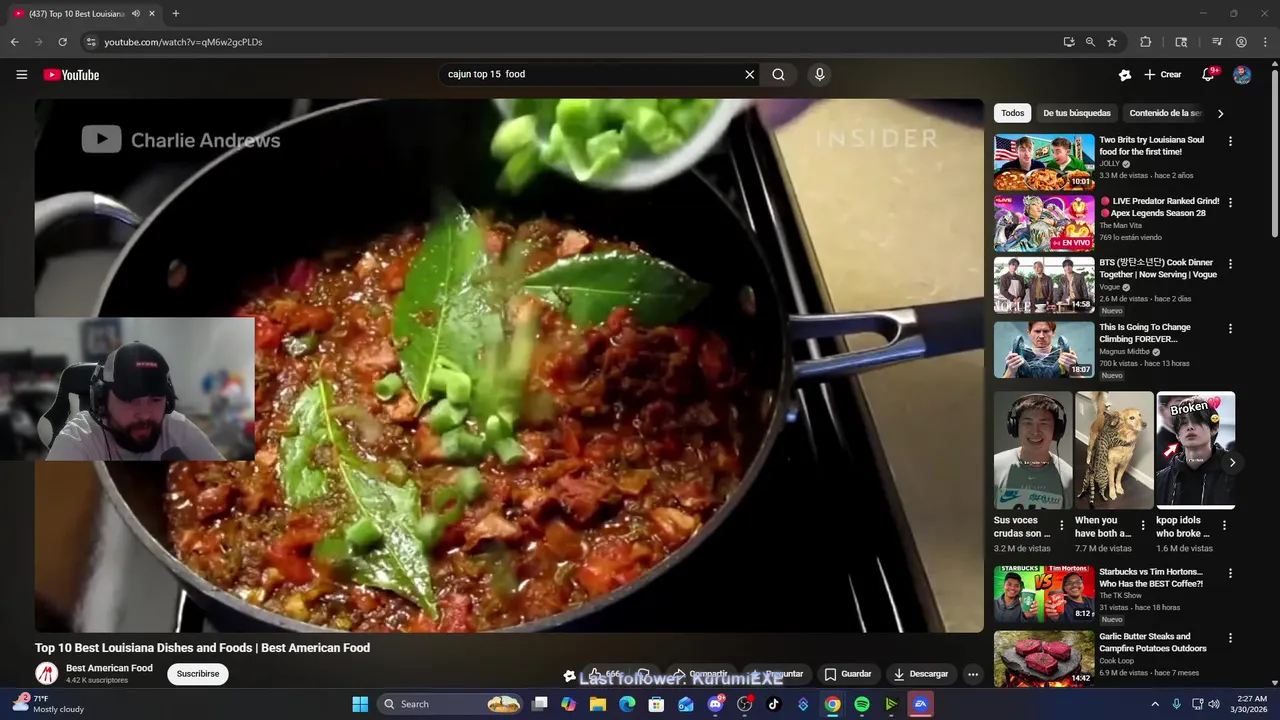Viewport: 1280px width, 720px height.
Task: Select the De tus búsquedas chip
Action: (1076, 113)
